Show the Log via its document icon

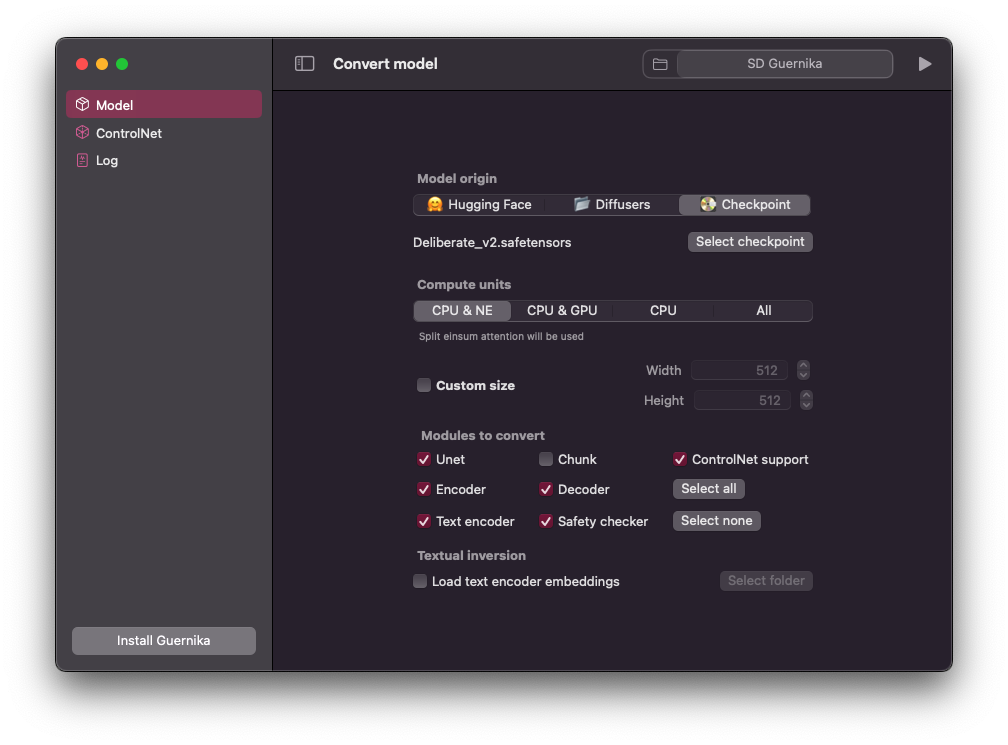pos(81,160)
